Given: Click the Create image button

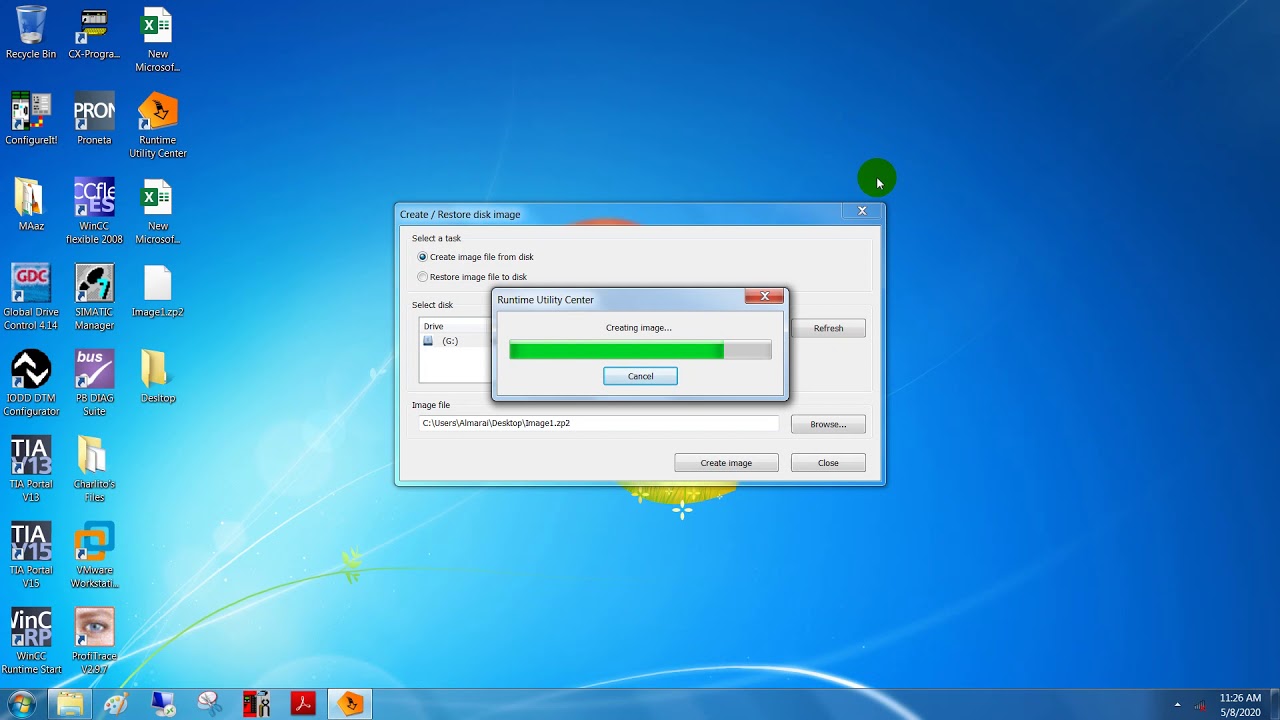Looking at the screenshot, I should click(726, 463).
